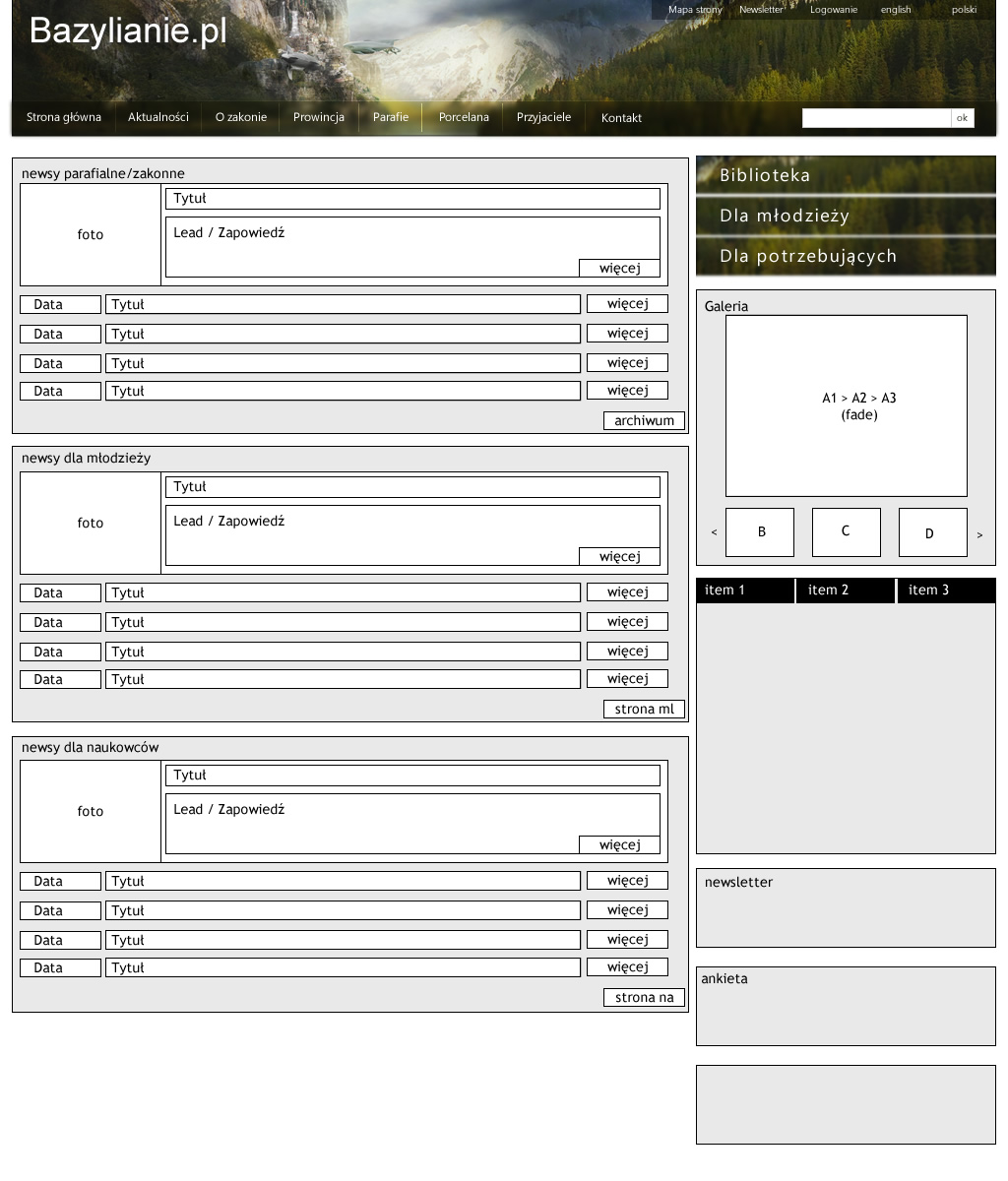
Task: Go to next gallery thumbnails arrow
Action: point(979,535)
